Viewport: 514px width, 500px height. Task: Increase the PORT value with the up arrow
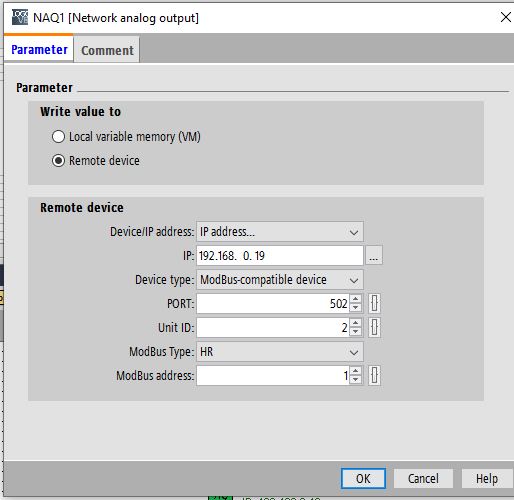click(356, 299)
